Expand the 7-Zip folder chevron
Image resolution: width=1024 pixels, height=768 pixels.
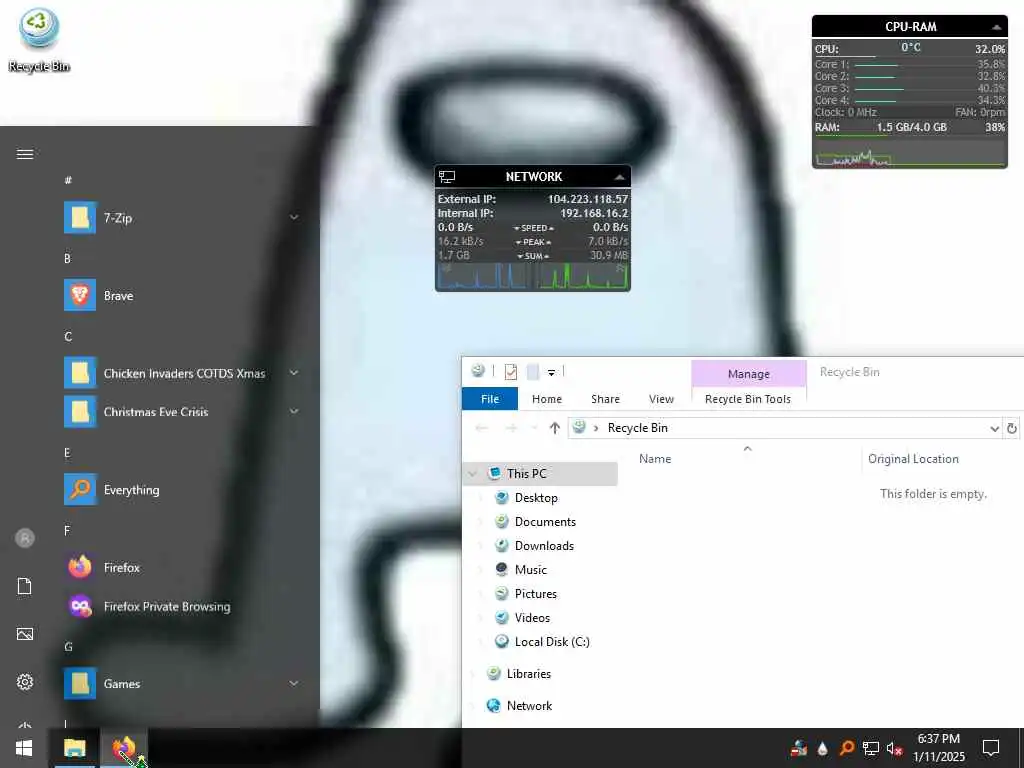pos(294,217)
